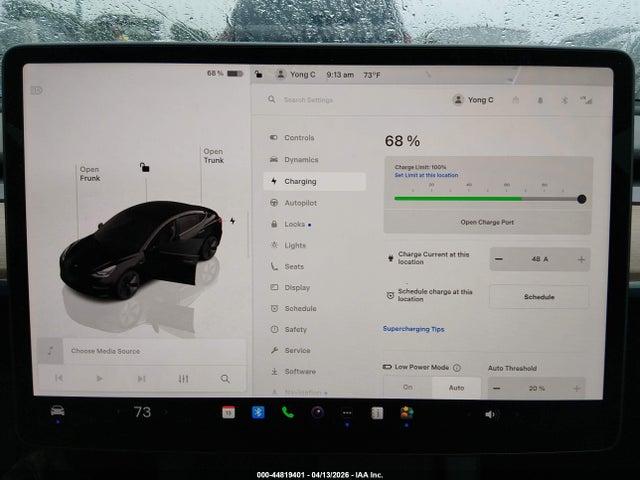Viewport: 640px width, 480px height.
Task: Open the Lights settings menu
Action: point(288,245)
